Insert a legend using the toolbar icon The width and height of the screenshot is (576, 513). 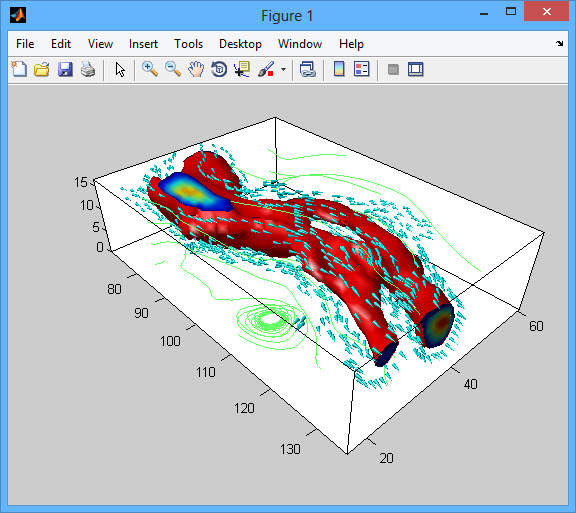(x=361, y=69)
